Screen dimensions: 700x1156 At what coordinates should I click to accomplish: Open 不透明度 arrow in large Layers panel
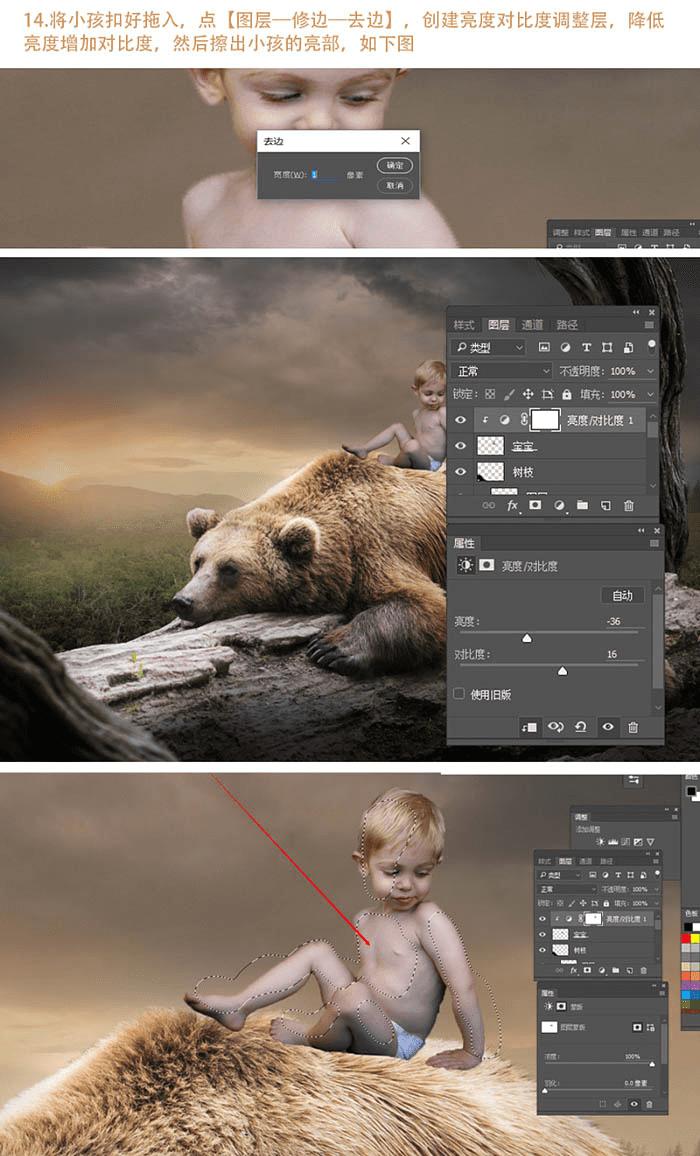[650, 372]
